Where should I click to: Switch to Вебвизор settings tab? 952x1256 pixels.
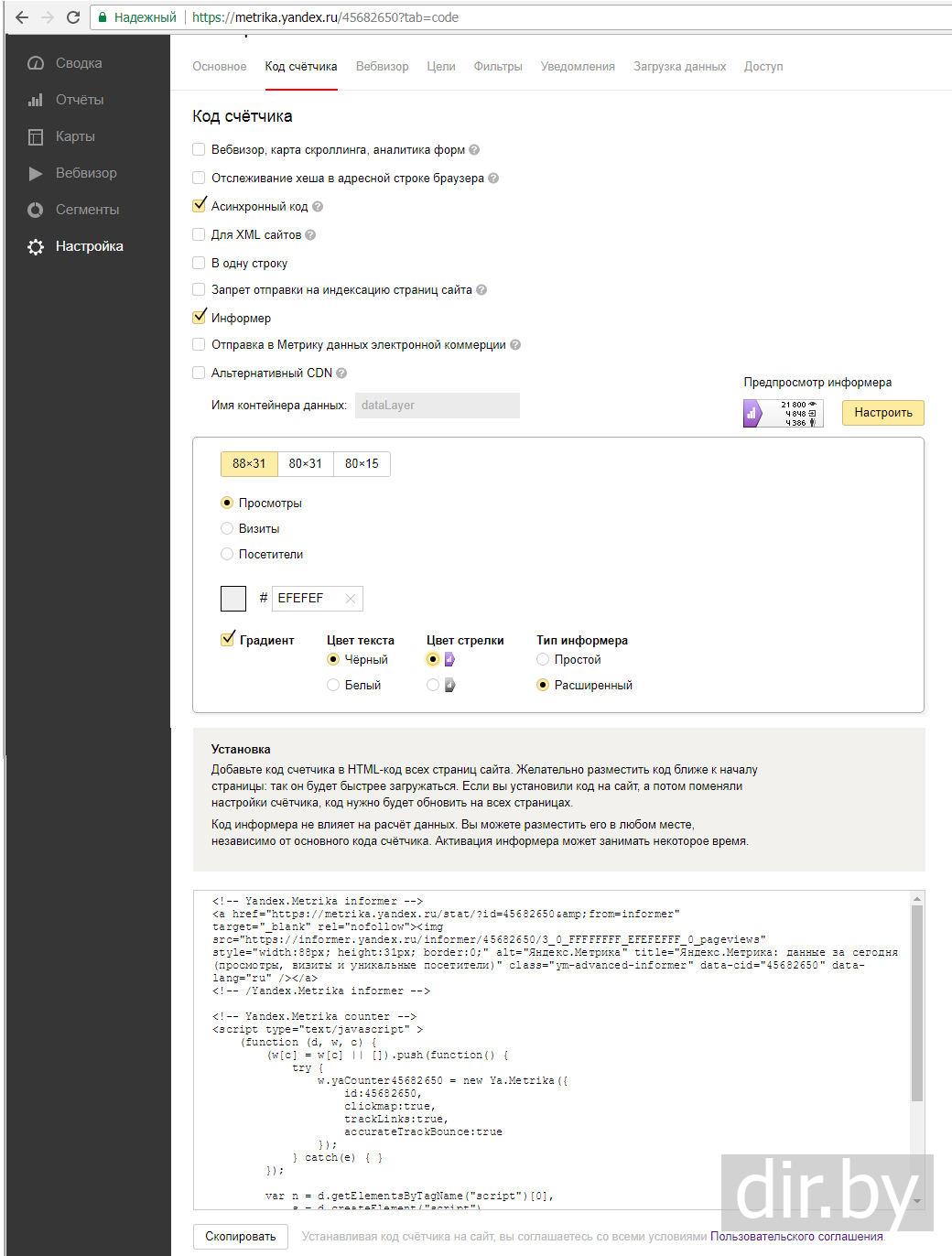click(383, 67)
